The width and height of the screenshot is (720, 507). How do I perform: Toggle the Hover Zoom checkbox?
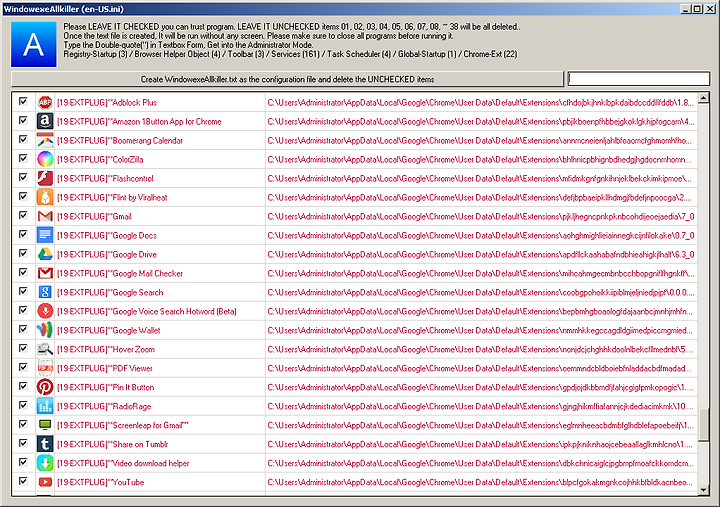click(23, 348)
